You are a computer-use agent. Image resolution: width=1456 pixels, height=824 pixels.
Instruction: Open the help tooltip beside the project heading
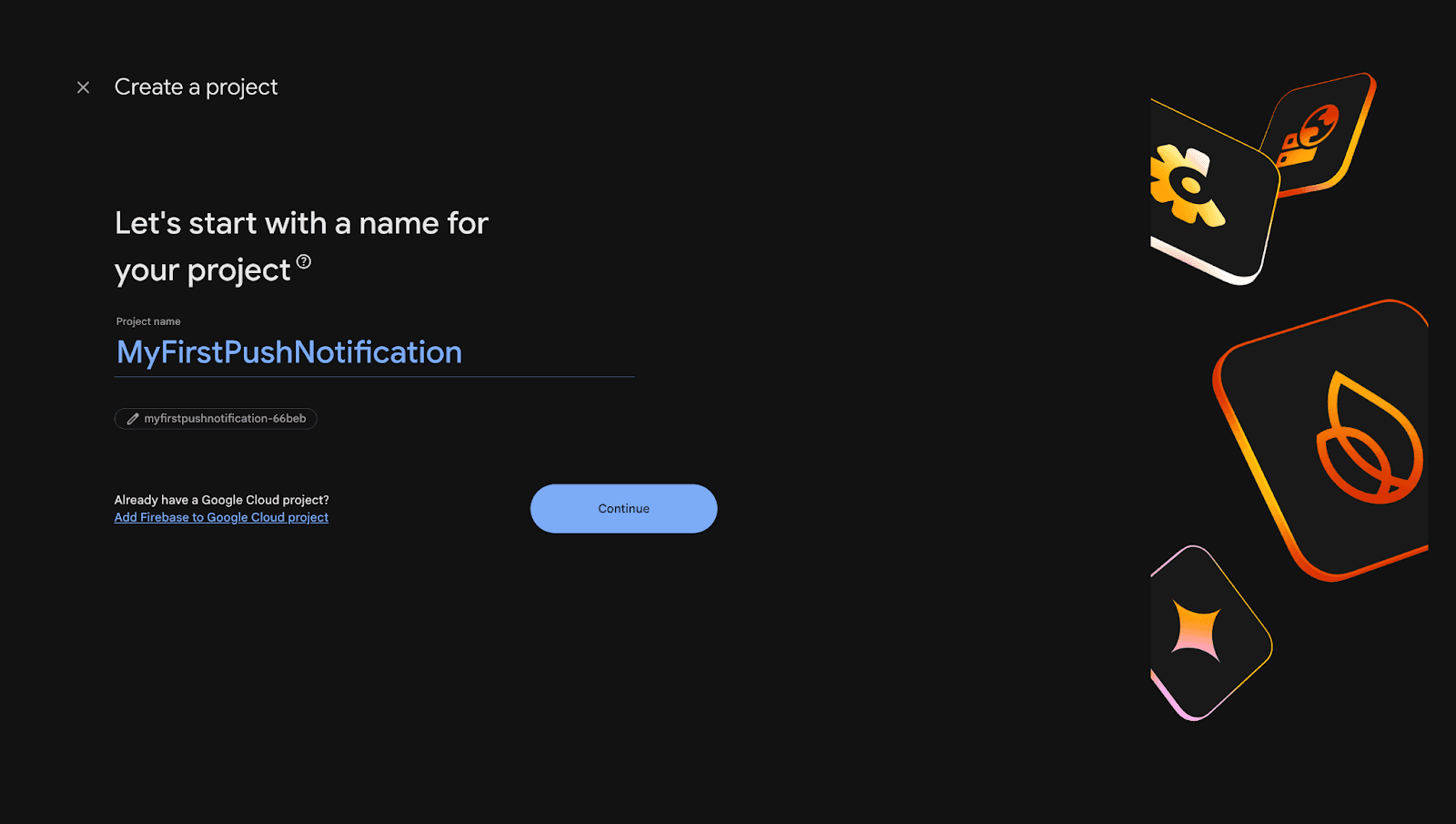click(306, 262)
